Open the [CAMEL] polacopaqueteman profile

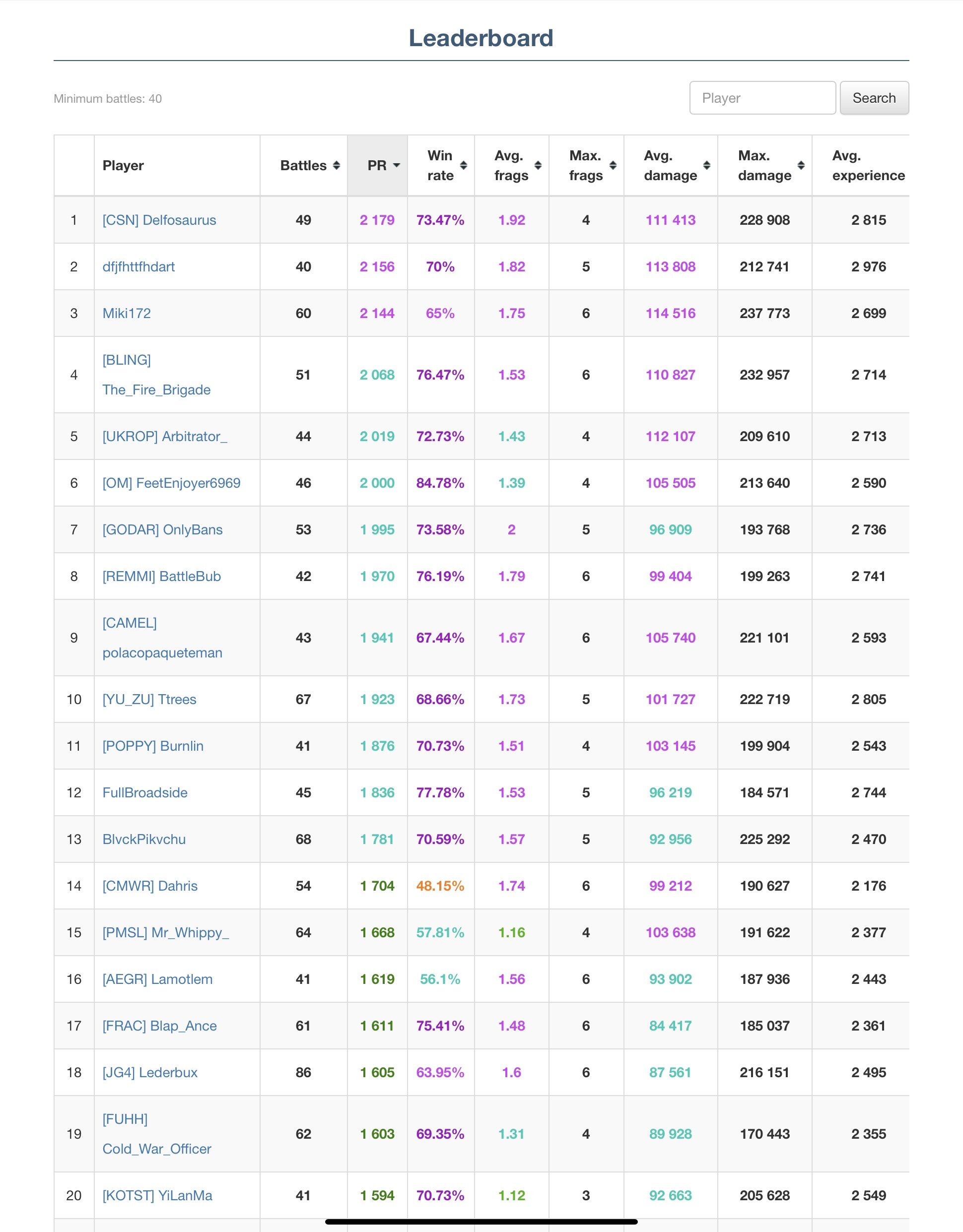[x=162, y=652]
